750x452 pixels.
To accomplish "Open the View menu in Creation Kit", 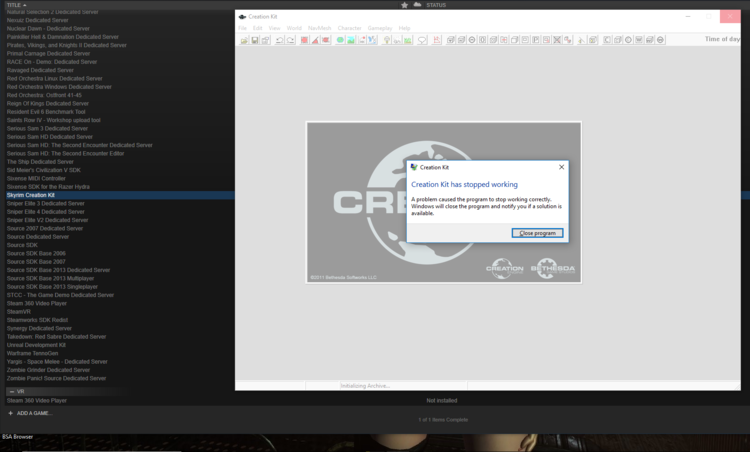I will [x=275, y=28].
